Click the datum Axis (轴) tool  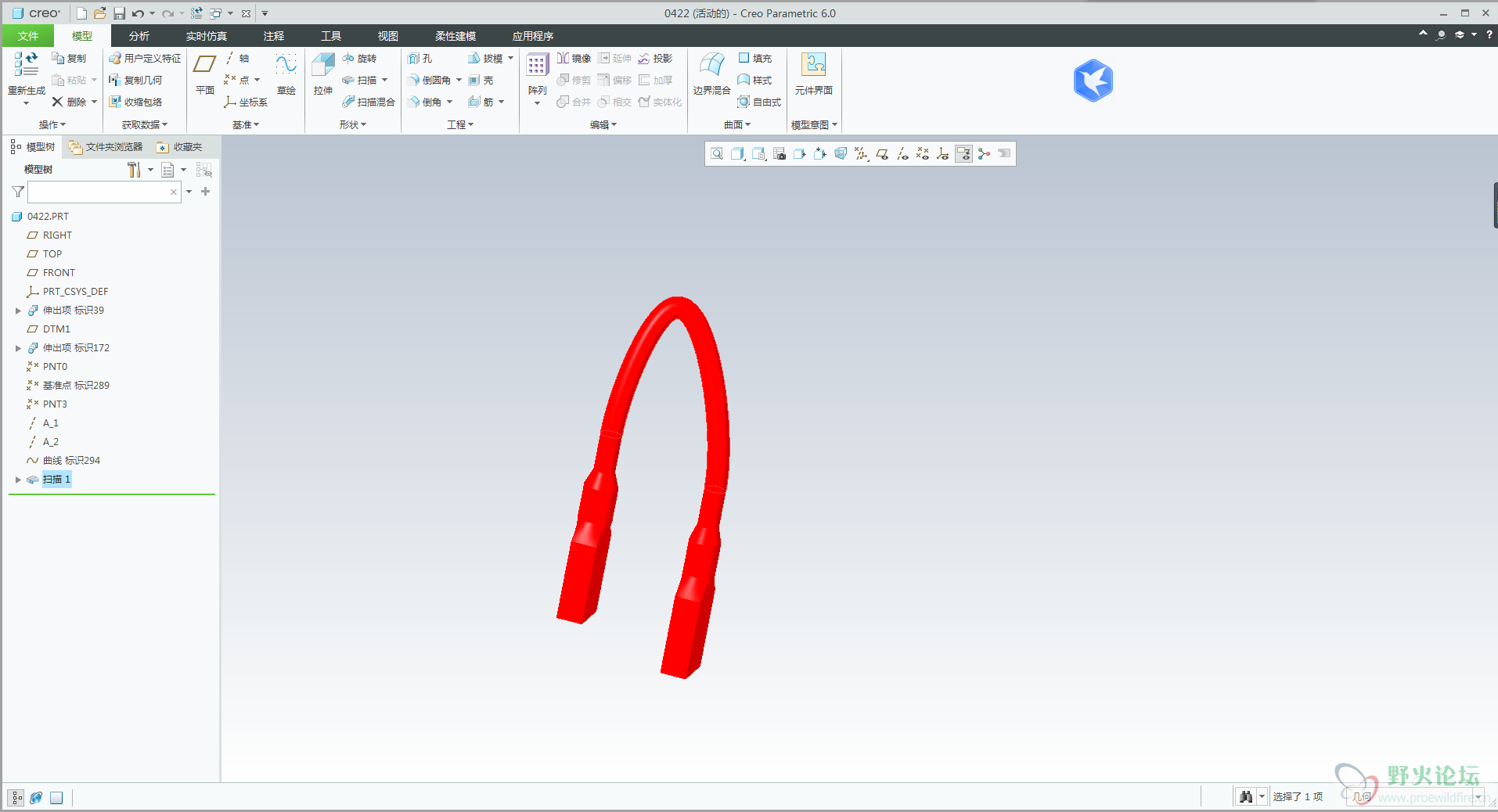(x=236, y=59)
